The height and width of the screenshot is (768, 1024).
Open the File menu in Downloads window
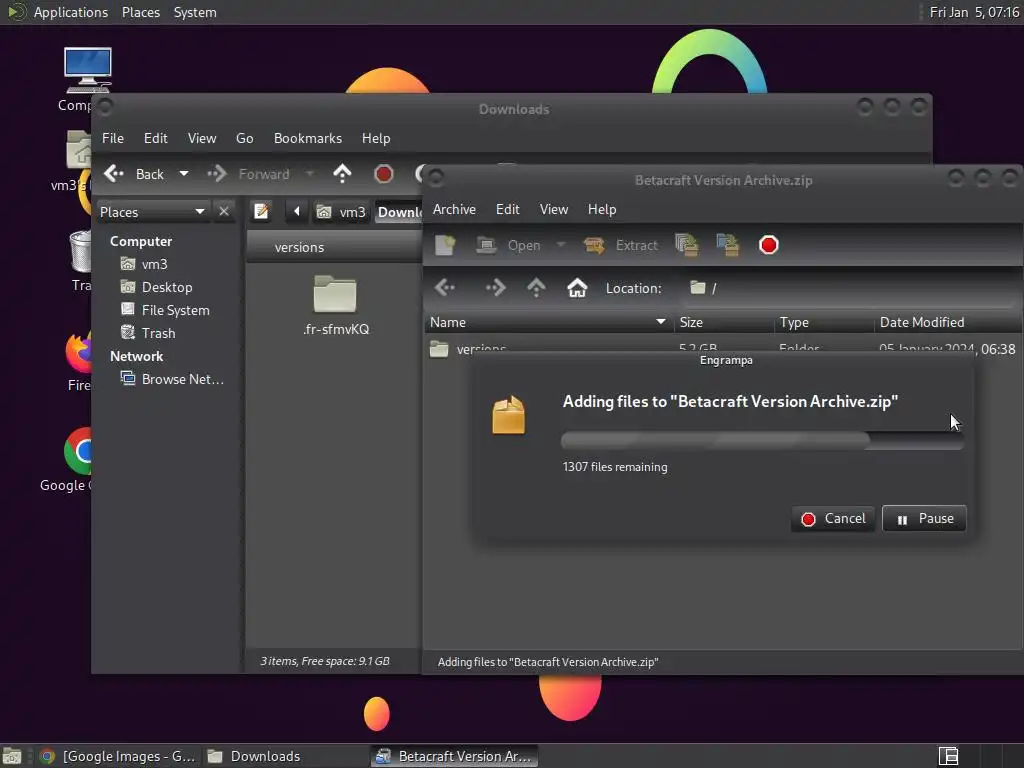click(x=112, y=138)
